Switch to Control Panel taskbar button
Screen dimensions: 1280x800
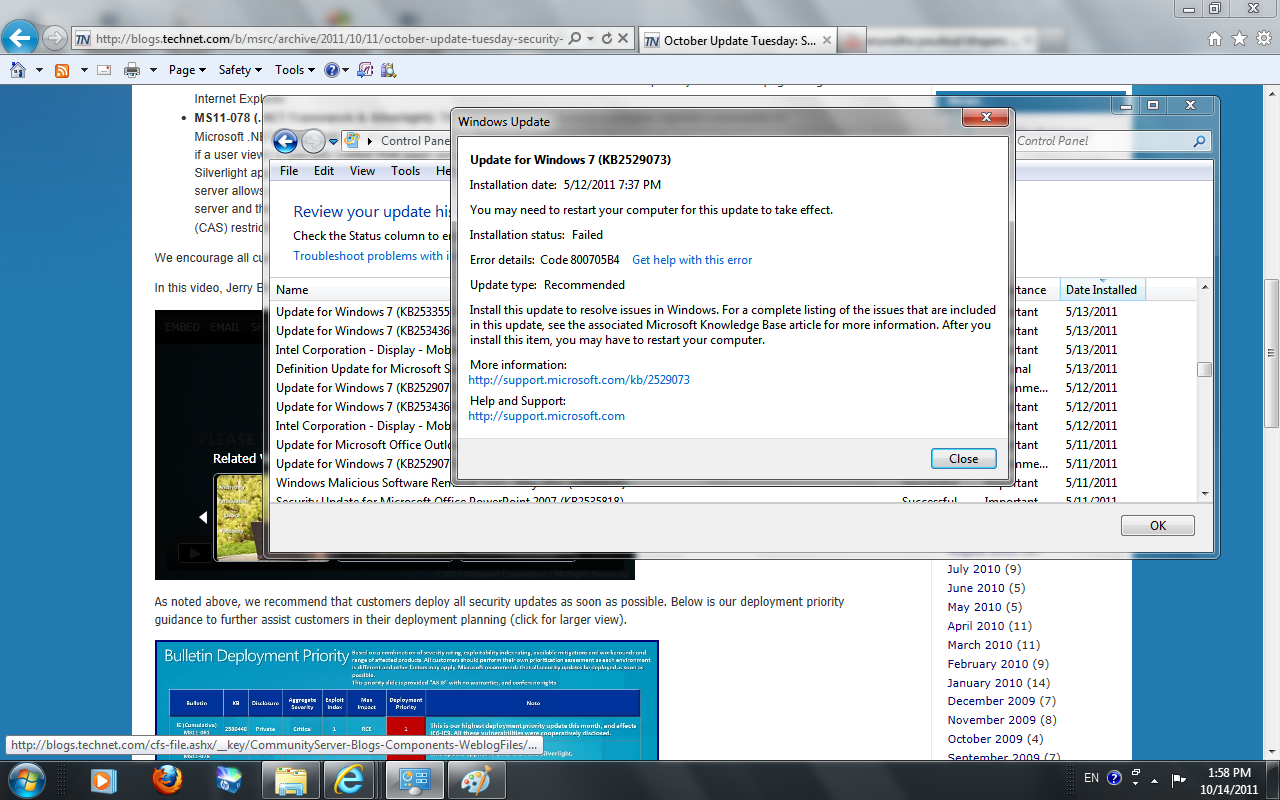[x=415, y=780]
